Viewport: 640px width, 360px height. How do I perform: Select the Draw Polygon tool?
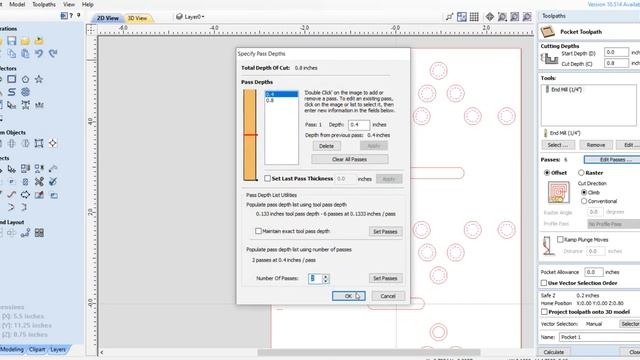click(x=25, y=79)
